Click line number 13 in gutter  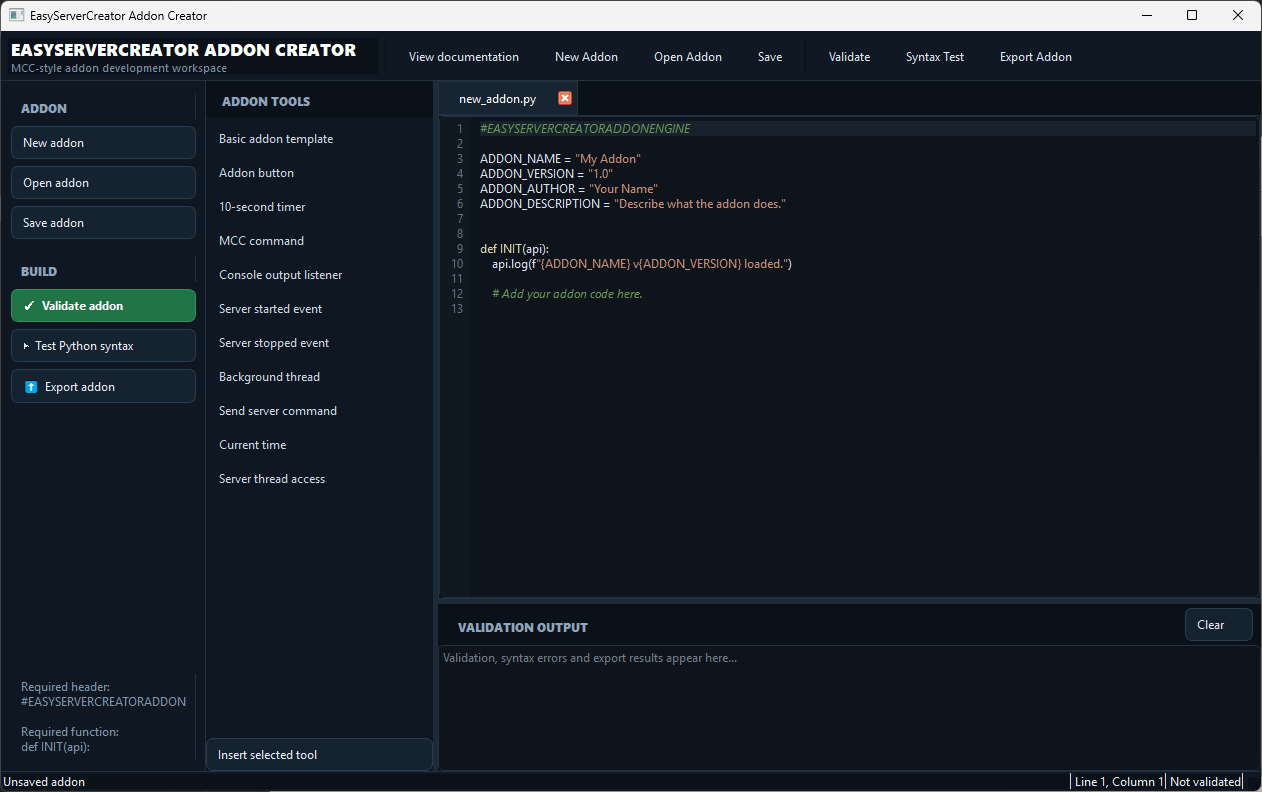(x=457, y=309)
